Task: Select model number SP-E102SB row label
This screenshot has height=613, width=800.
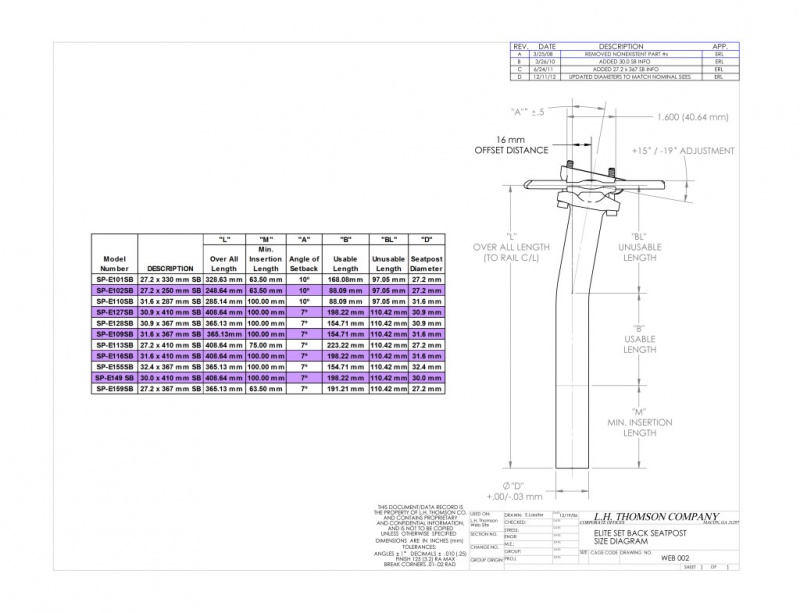Action: coord(115,290)
